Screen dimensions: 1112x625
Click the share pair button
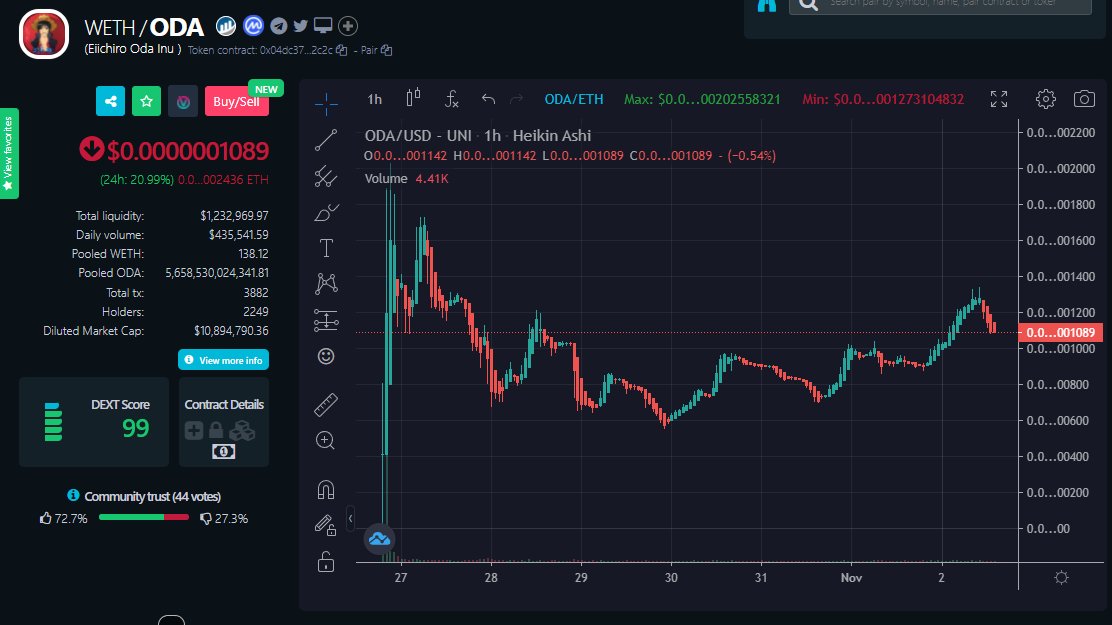click(111, 101)
